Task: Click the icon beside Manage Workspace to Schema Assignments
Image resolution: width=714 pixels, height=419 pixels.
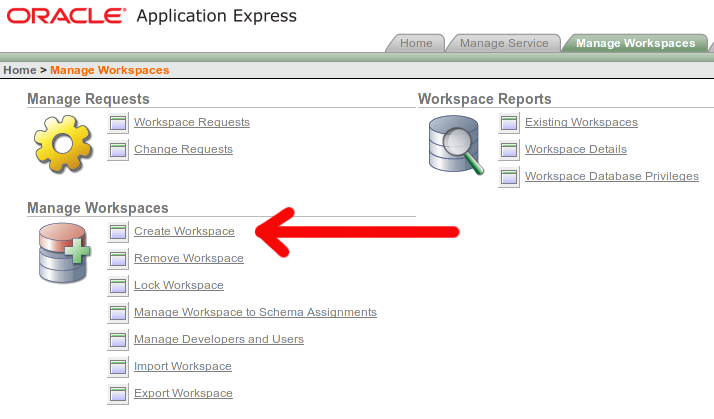Action: pos(118,312)
